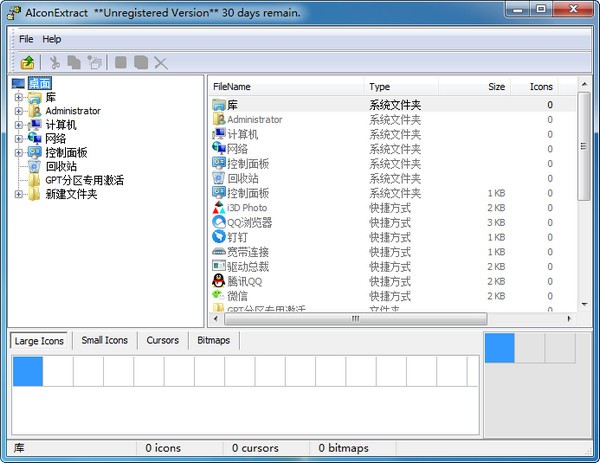600x463 pixels.
Task: Expand the 计算机 tree node
Action: tap(18, 125)
